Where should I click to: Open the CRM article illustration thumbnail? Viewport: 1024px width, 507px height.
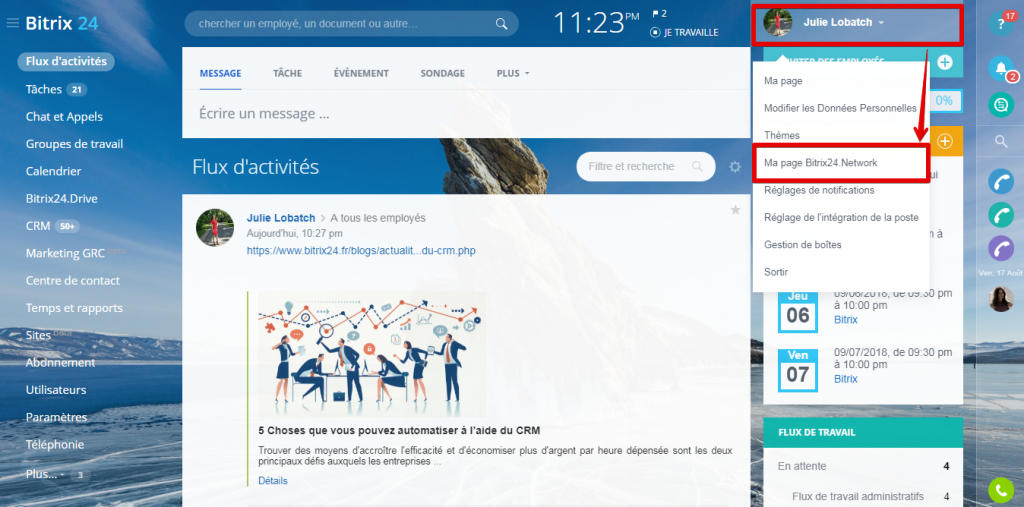372,354
